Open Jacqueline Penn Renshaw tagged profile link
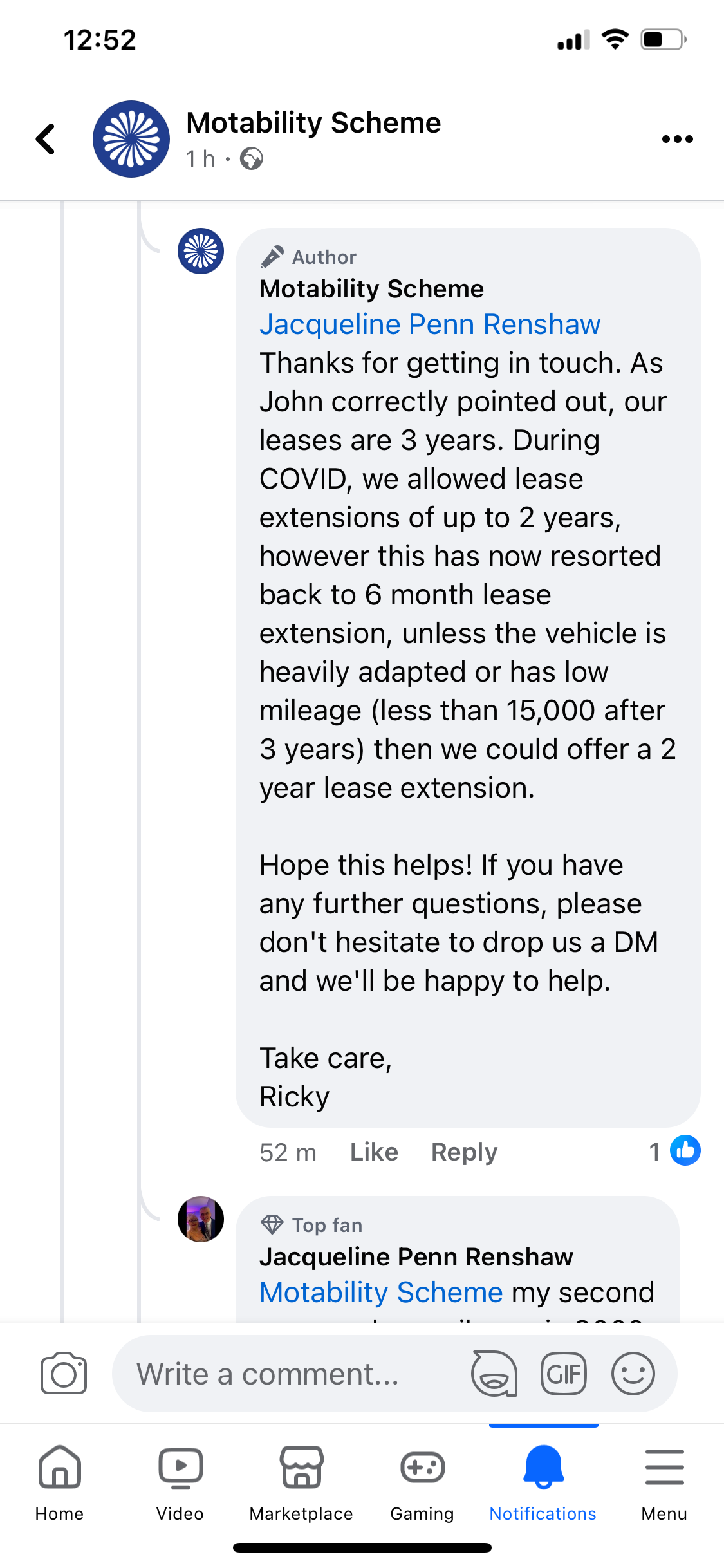The width and height of the screenshot is (724, 1568). tap(430, 324)
